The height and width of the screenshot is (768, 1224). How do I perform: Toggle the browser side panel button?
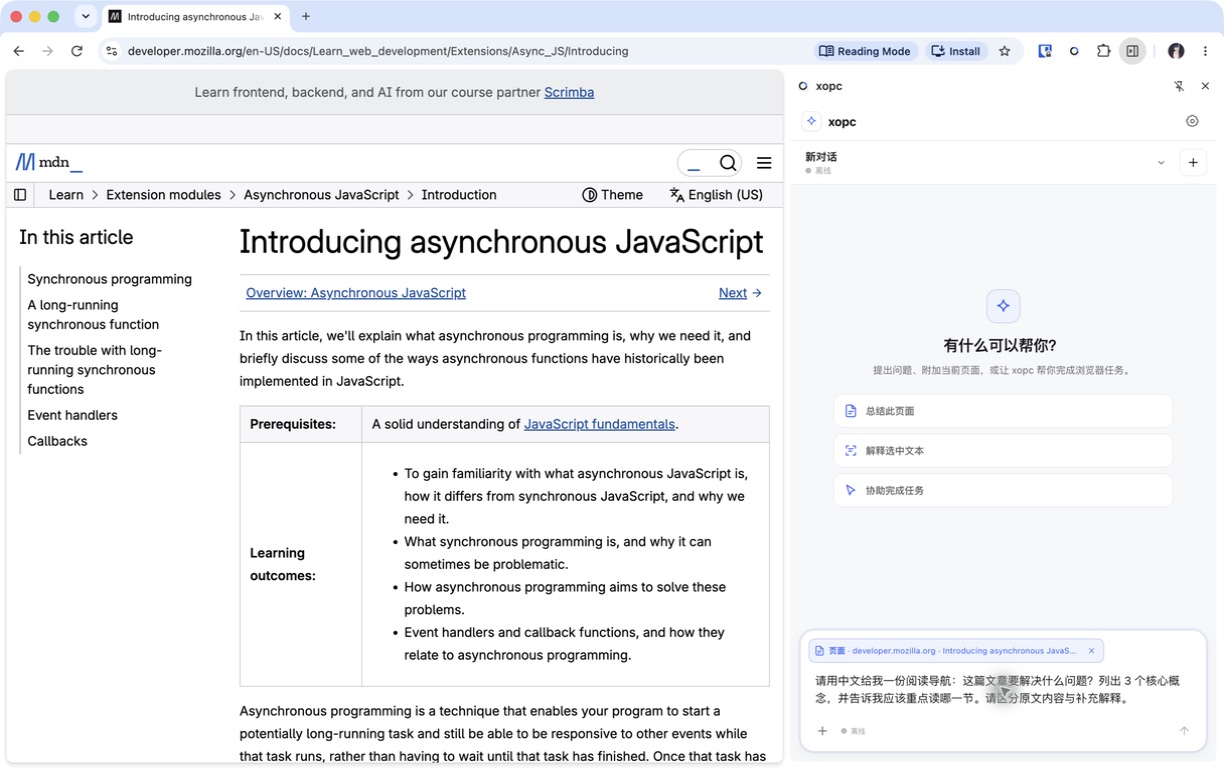pos(1132,51)
